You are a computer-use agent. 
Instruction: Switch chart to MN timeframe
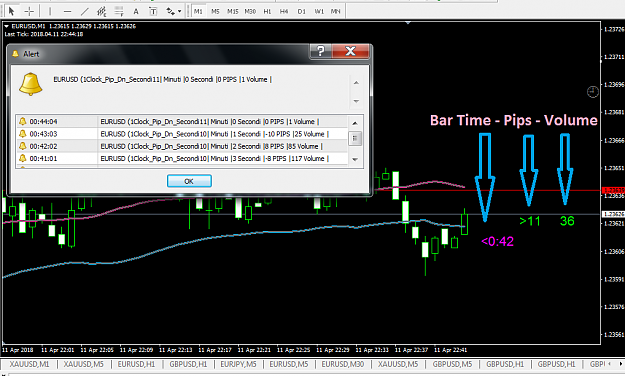[336, 12]
